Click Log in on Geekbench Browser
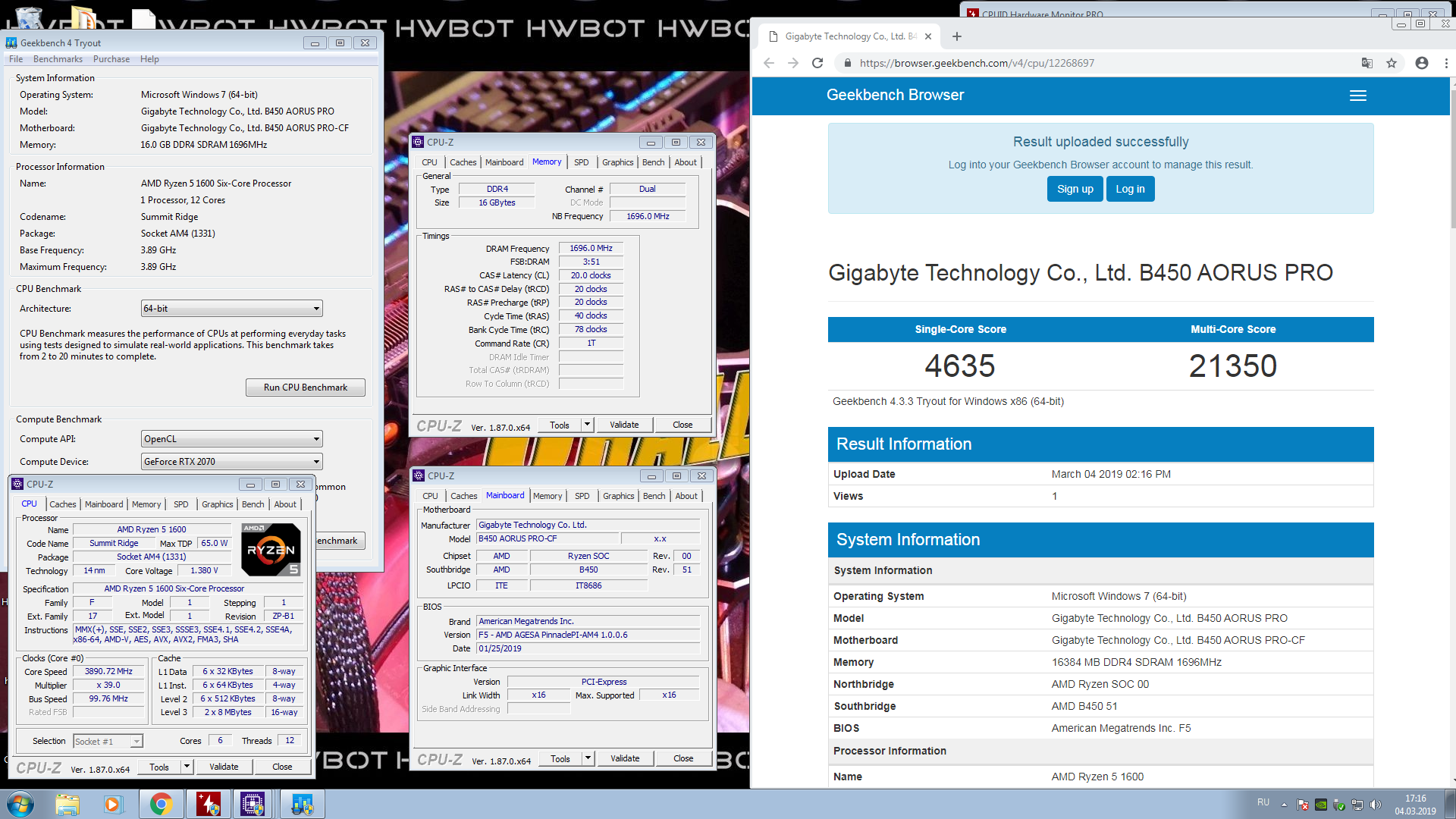Viewport: 1456px width, 819px height. (1130, 189)
